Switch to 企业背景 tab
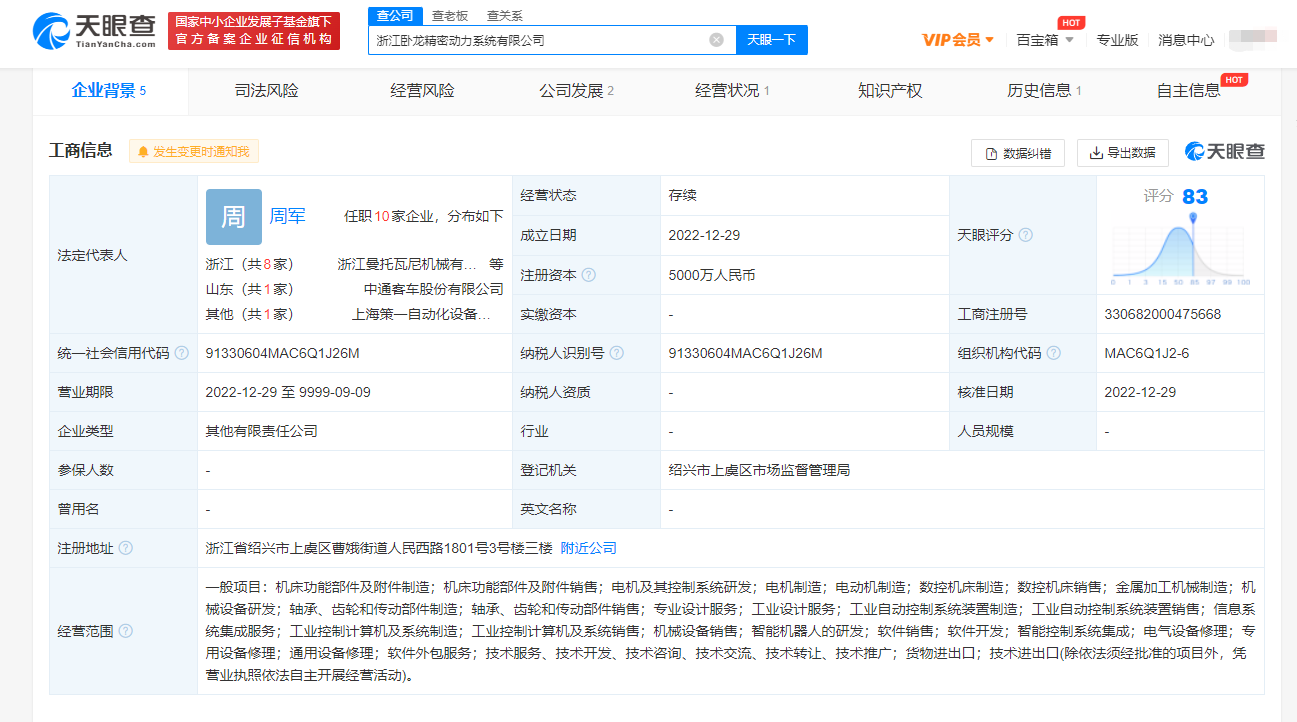 [109, 91]
